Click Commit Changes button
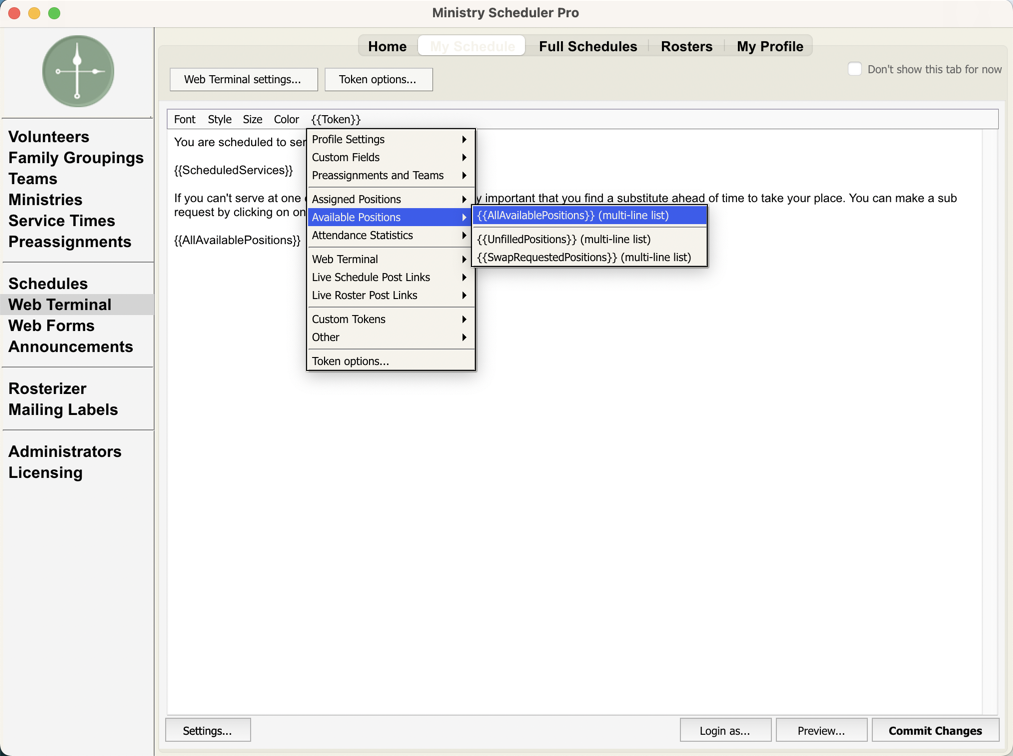 [935, 731]
